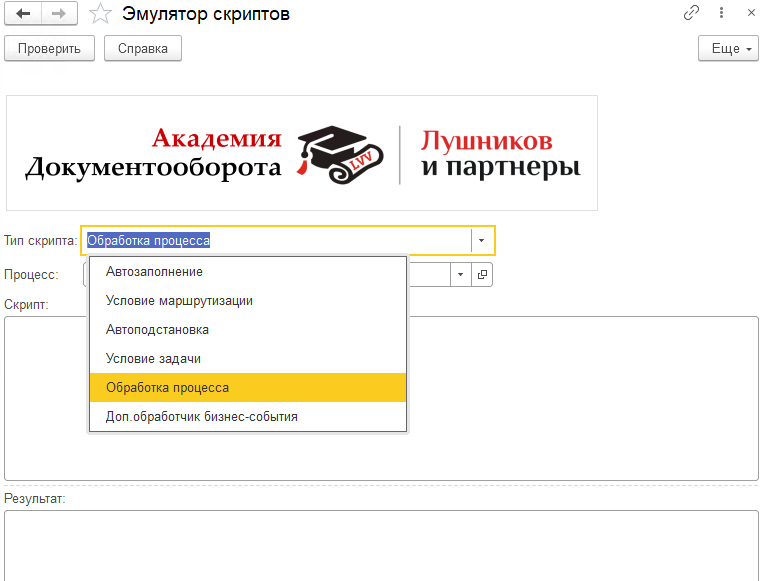
Task: Pick Автоподстановка in the dropdown list
Action: click(248, 329)
